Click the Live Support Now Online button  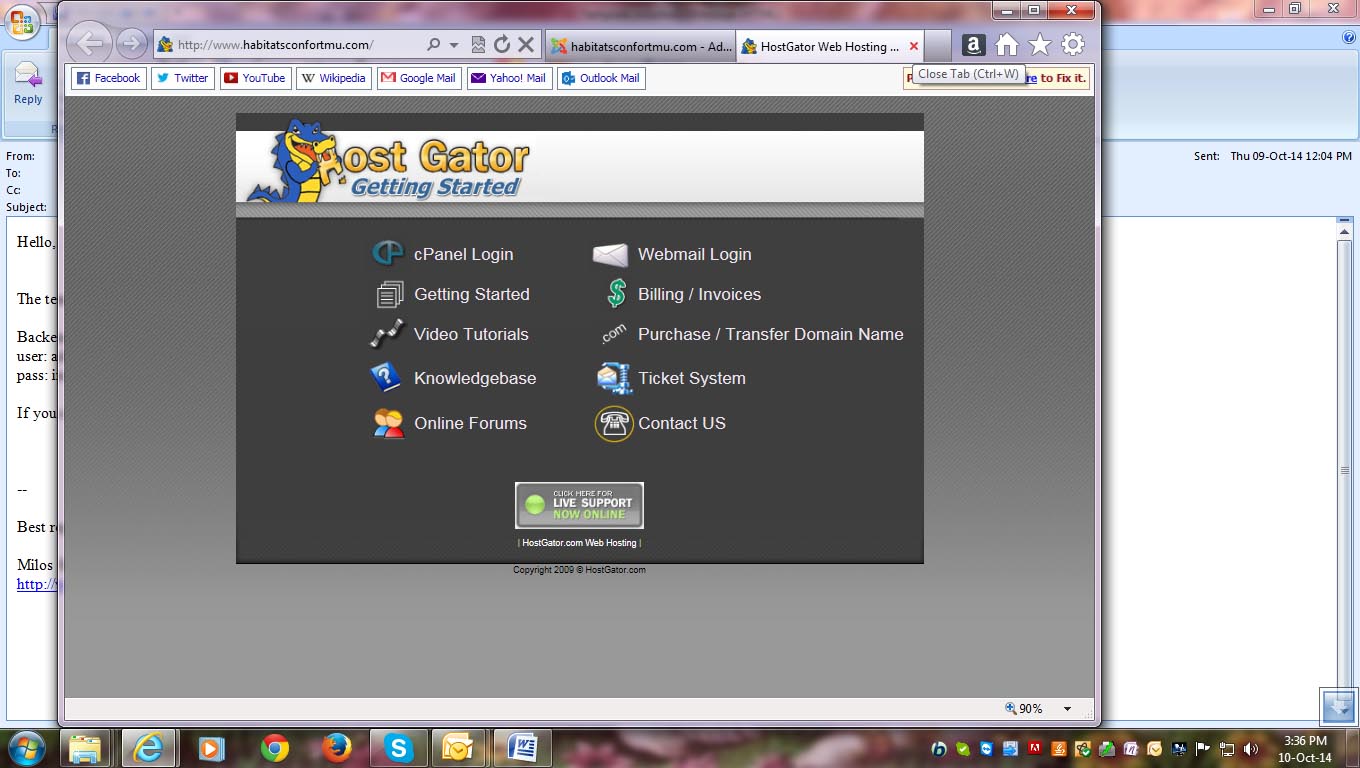click(x=579, y=505)
